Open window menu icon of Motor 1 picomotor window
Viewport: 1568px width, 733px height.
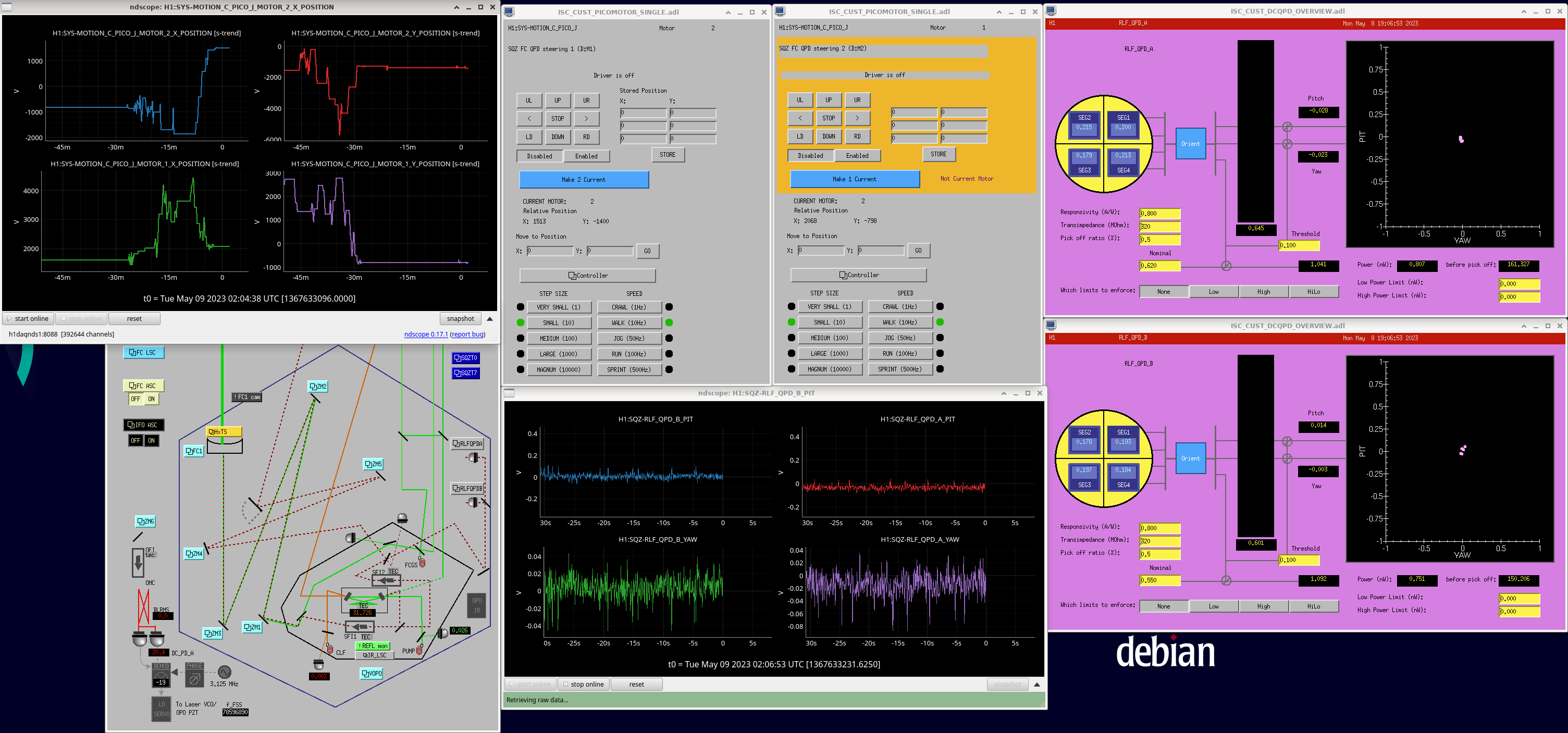click(x=780, y=11)
